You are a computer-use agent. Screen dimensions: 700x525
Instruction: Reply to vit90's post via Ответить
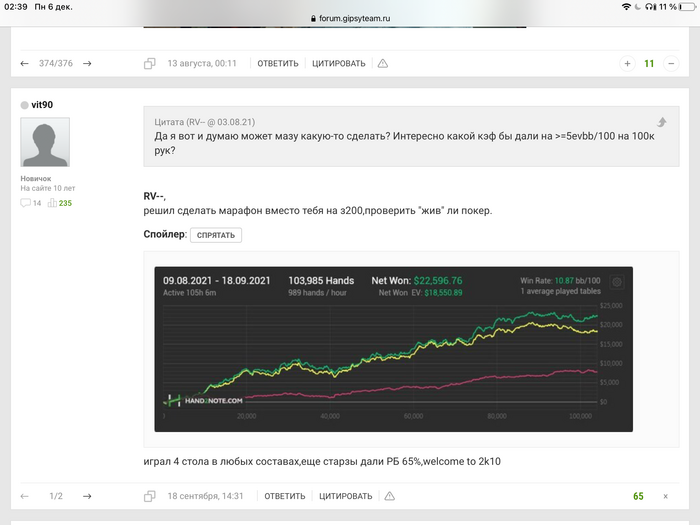[285, 496]
